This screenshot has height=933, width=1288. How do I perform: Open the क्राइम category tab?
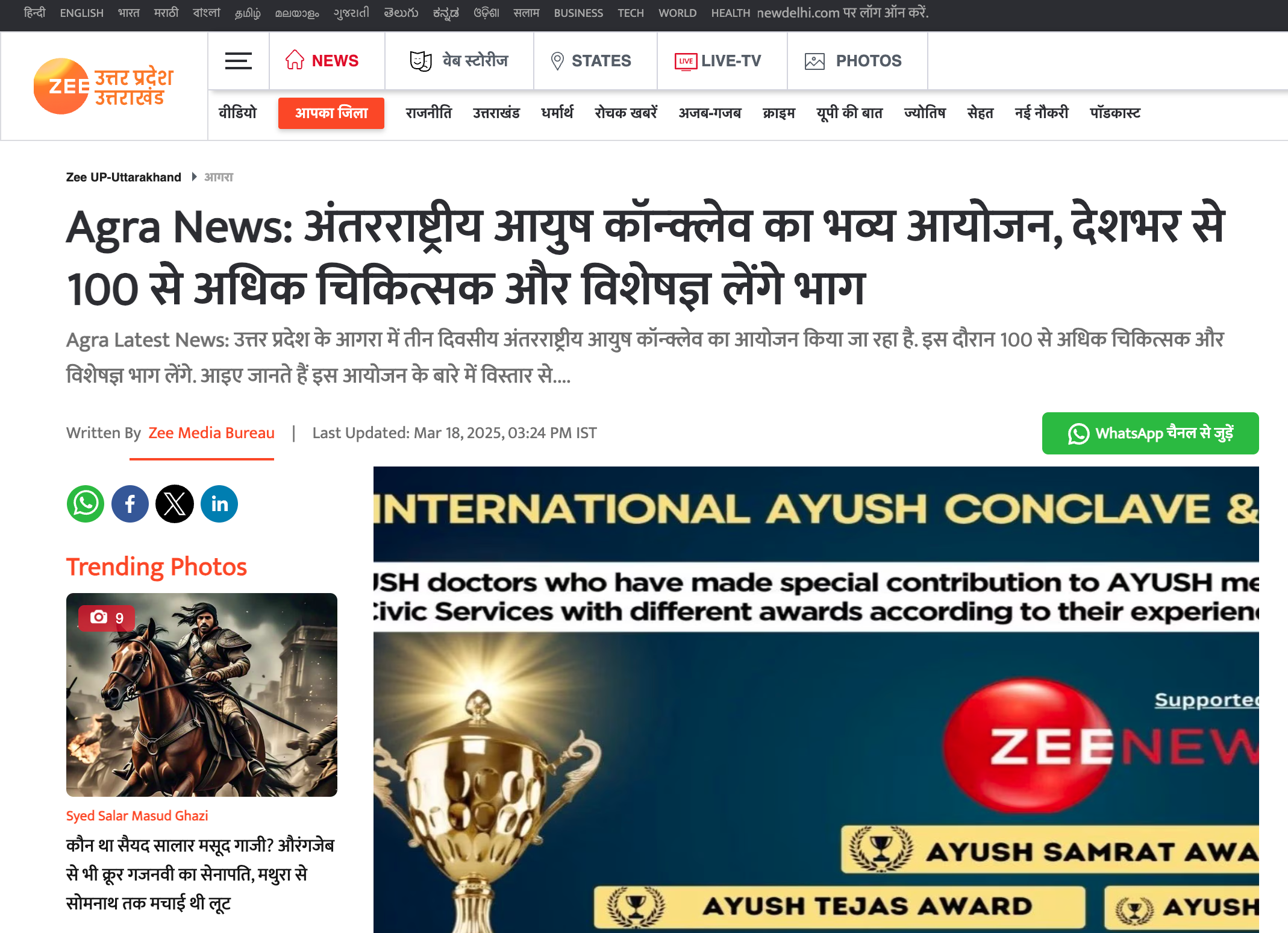(x=779, y=113)
